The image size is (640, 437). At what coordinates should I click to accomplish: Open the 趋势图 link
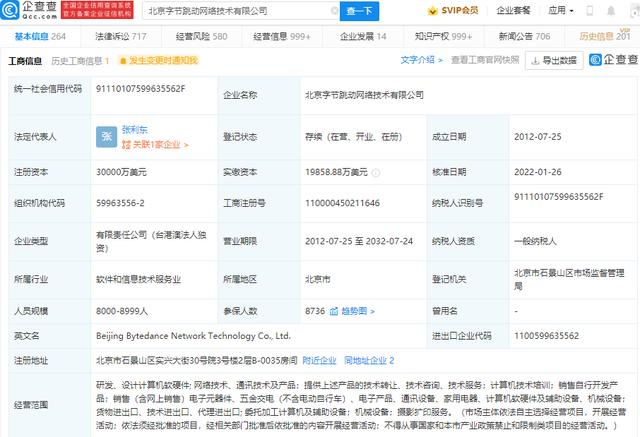click(358, 311)
